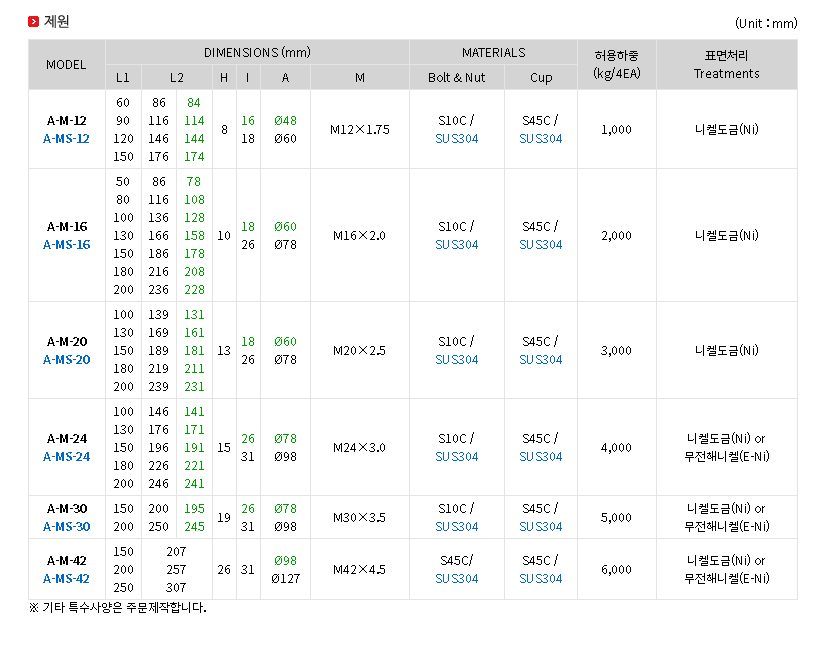832x646 pixels.
Task: Select model A-M-30
Action: (66, 509)
